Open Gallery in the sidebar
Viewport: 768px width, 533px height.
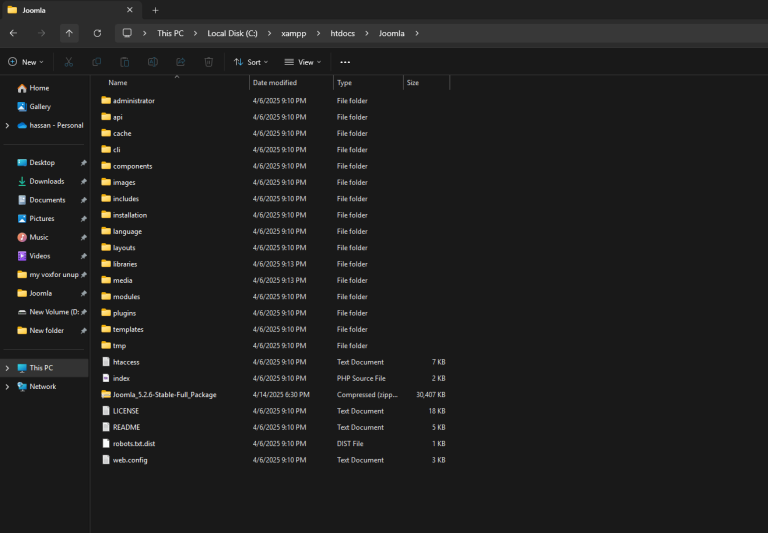(x=40, y=107)
